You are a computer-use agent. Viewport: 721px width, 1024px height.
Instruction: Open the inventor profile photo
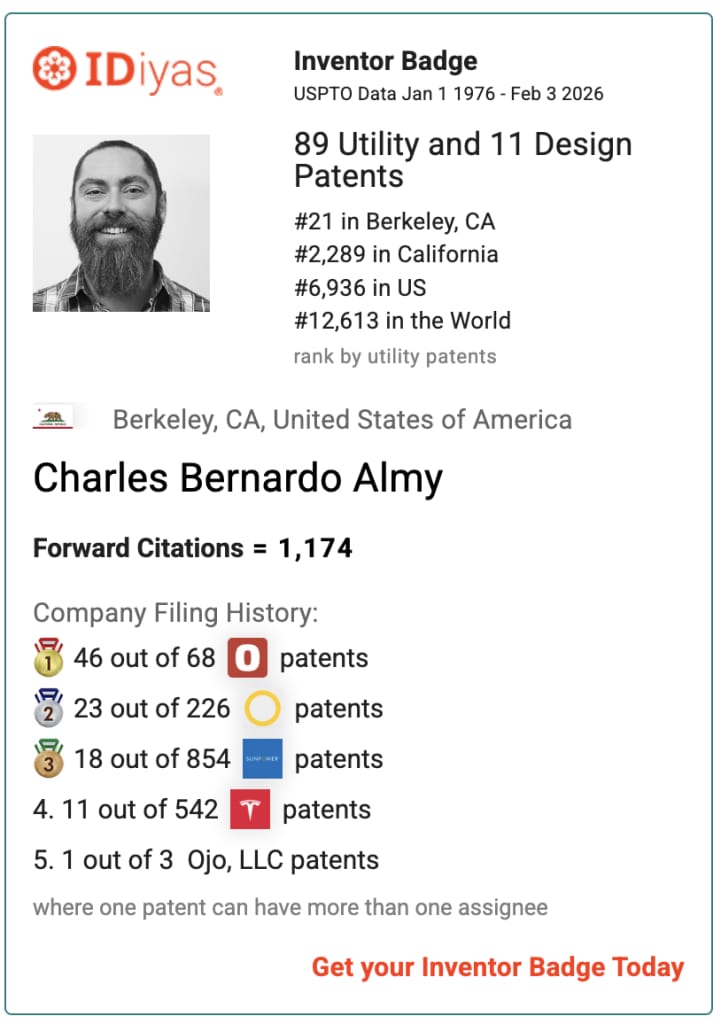[121, 223]
